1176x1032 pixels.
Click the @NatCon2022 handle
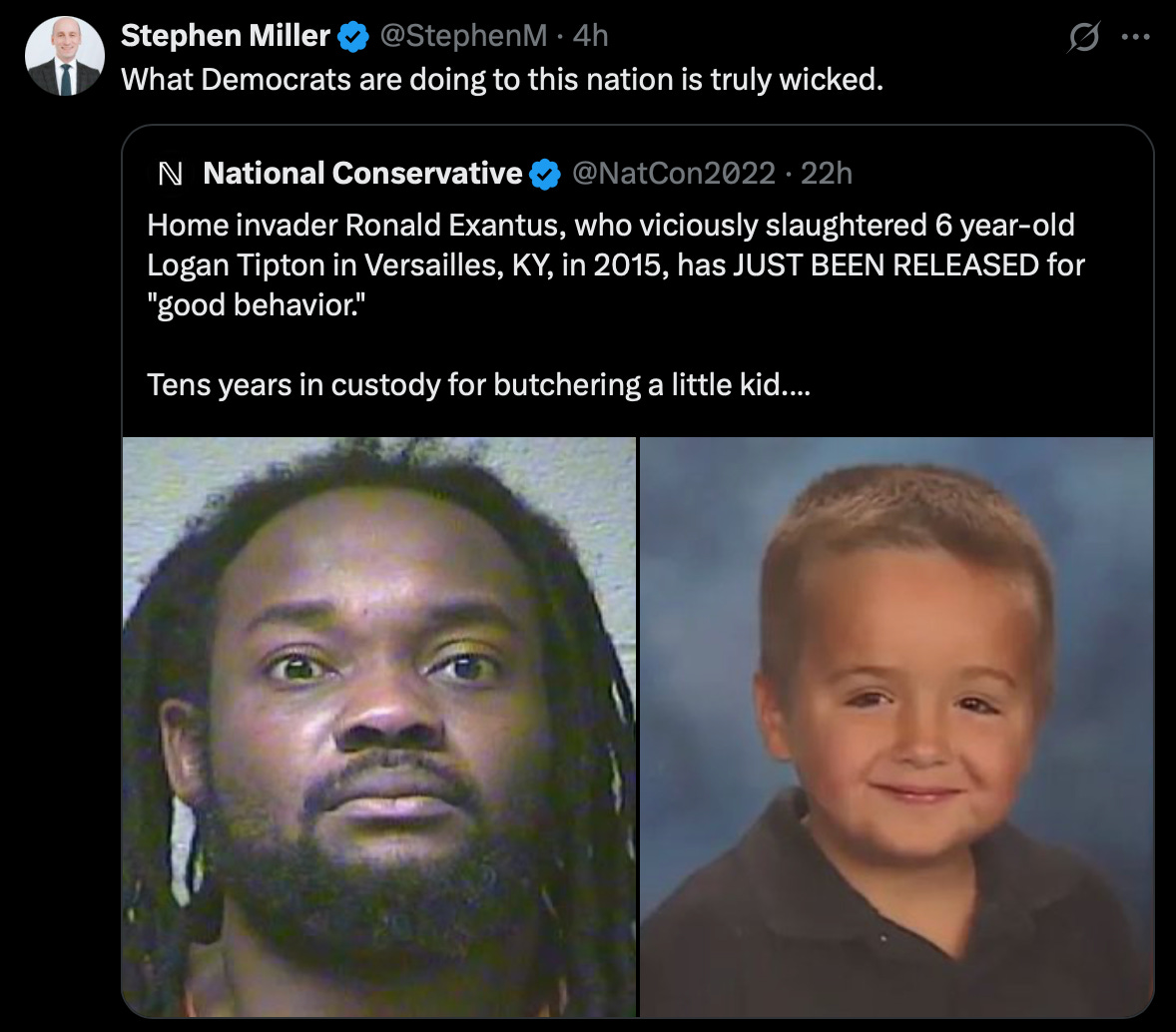674,174
